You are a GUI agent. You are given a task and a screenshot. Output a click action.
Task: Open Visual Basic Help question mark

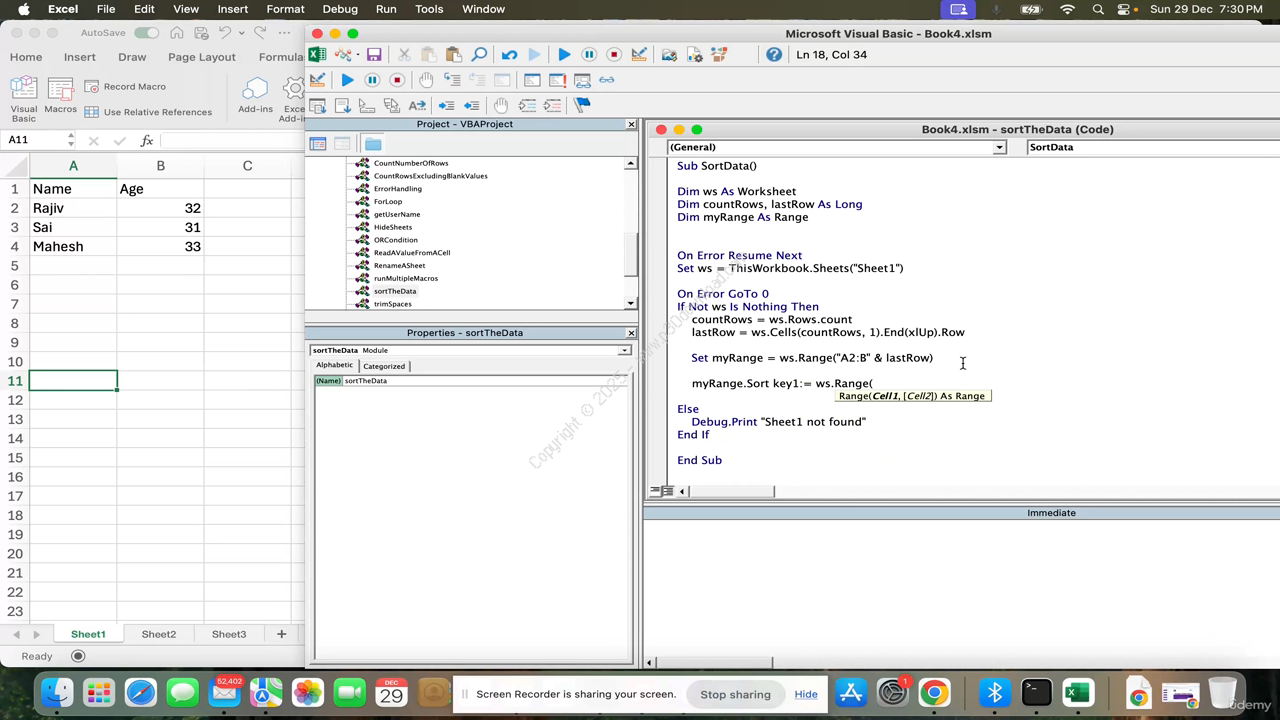774,55
